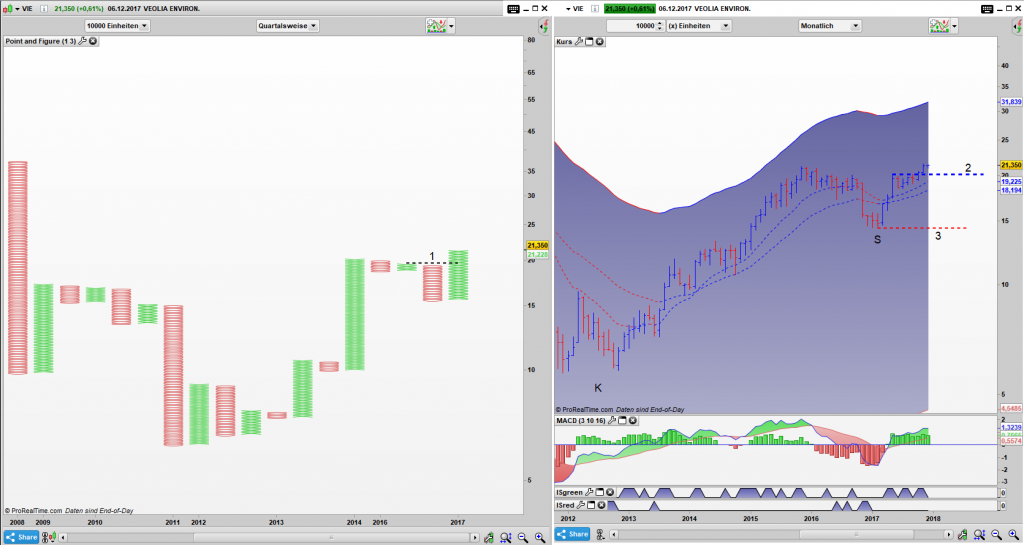Remove the ISgreen indicator
This screenshot has height=545, width=1024.
pos(610,492)
